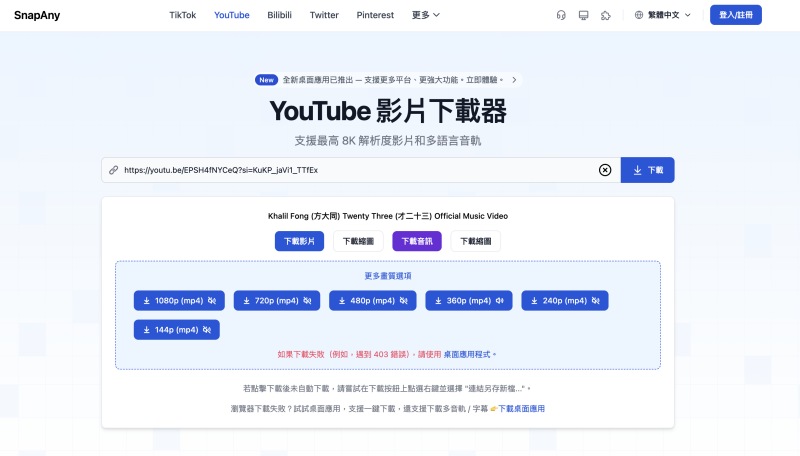Click the SnapAny logo
The image size is (800, 456).
tap(37, 15)
